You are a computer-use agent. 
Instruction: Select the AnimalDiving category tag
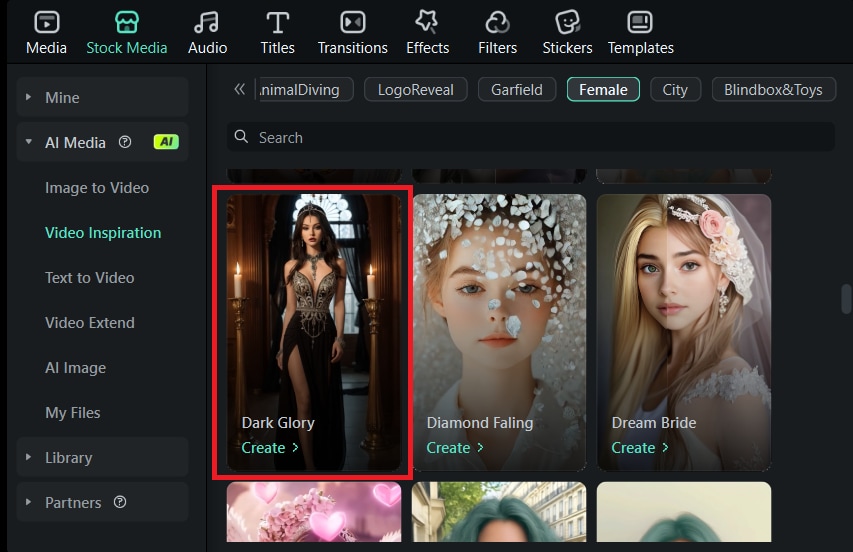305,89
